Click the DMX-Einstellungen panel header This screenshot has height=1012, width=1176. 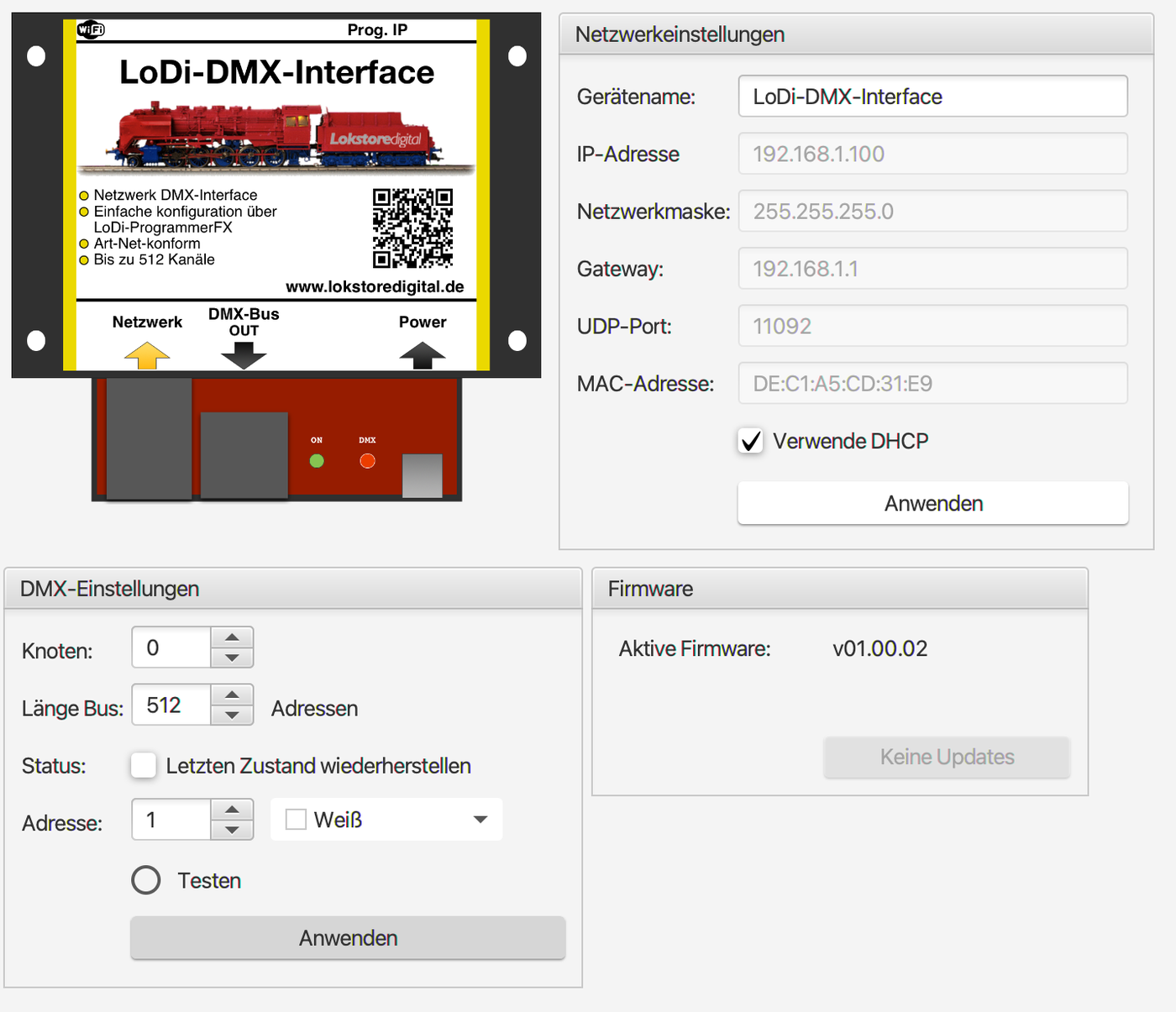[293, 589]
